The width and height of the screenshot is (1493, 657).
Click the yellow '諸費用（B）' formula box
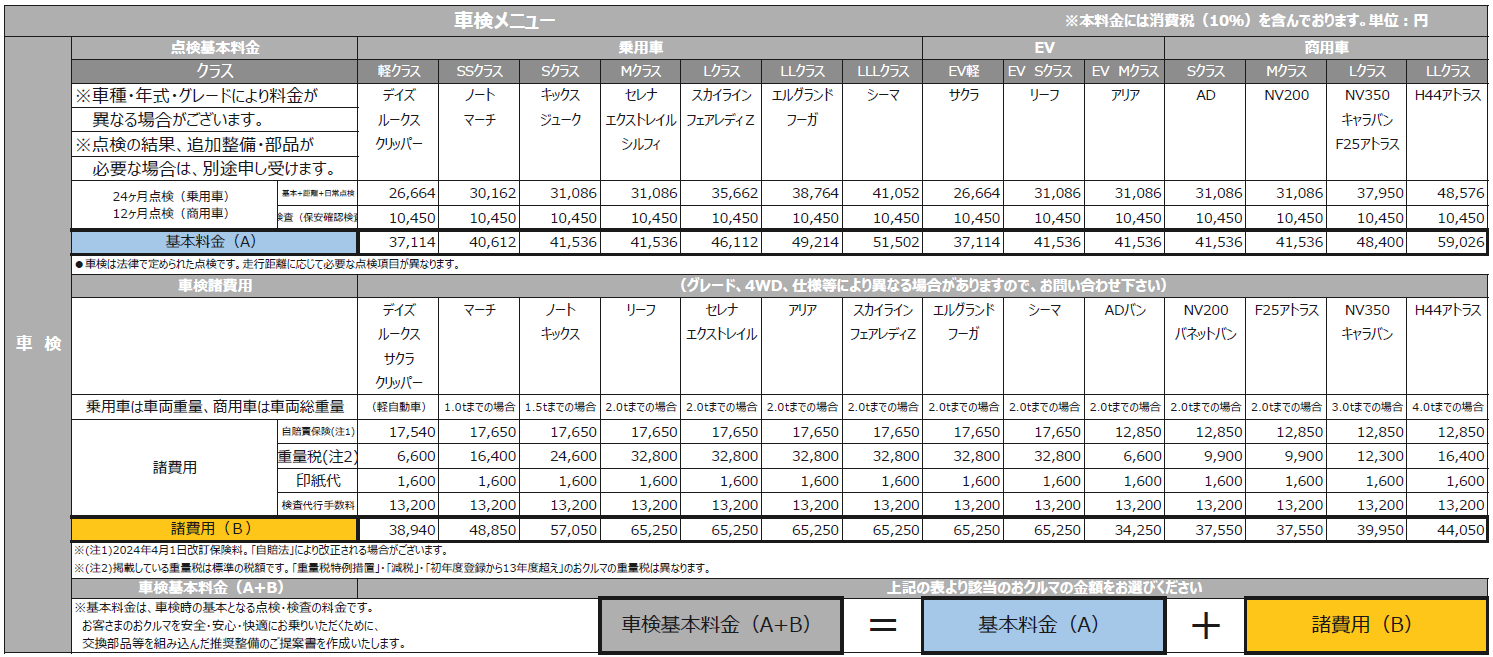pos(1367,625)
